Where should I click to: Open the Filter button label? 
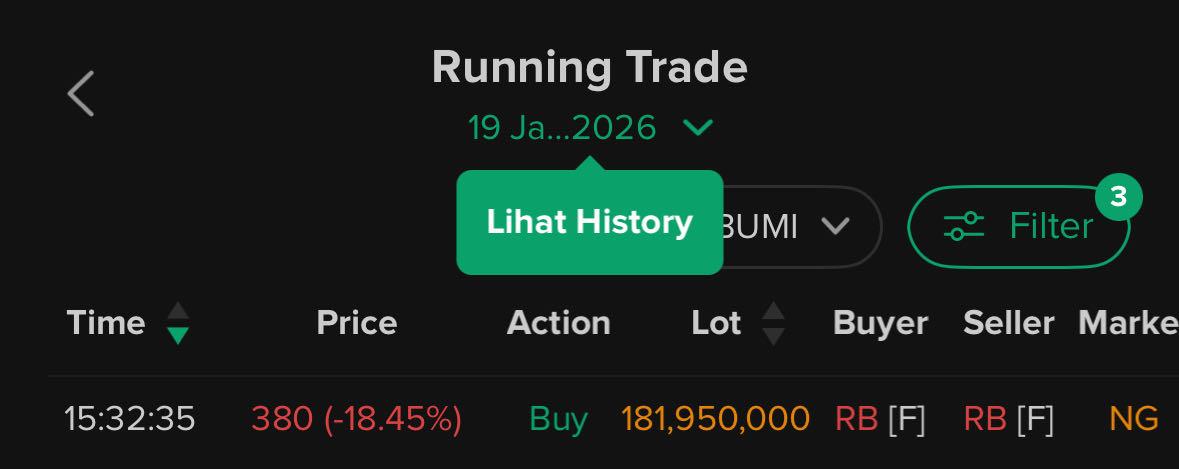pyautogui.click(x=1051, y=227)
